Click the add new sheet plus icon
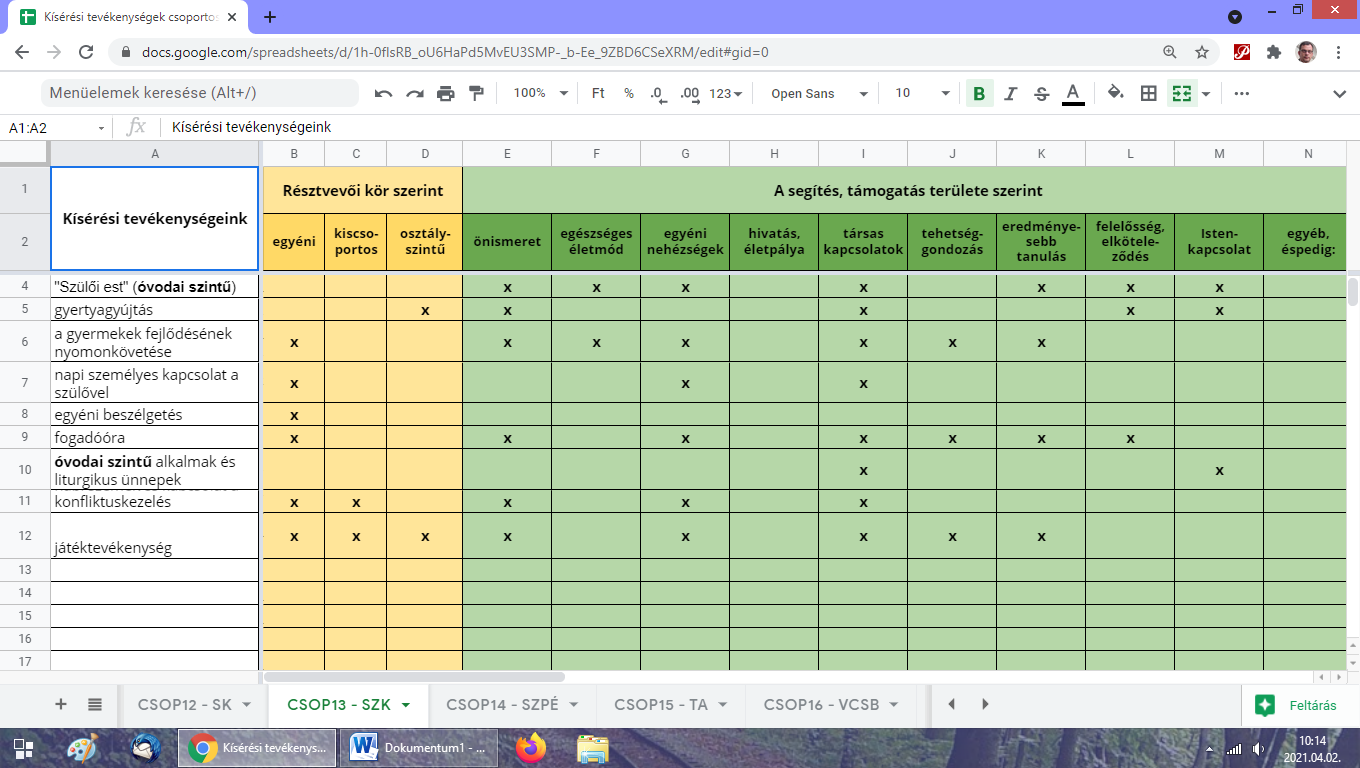Screen dimensions: 1360x768 [x=61, y=704]
